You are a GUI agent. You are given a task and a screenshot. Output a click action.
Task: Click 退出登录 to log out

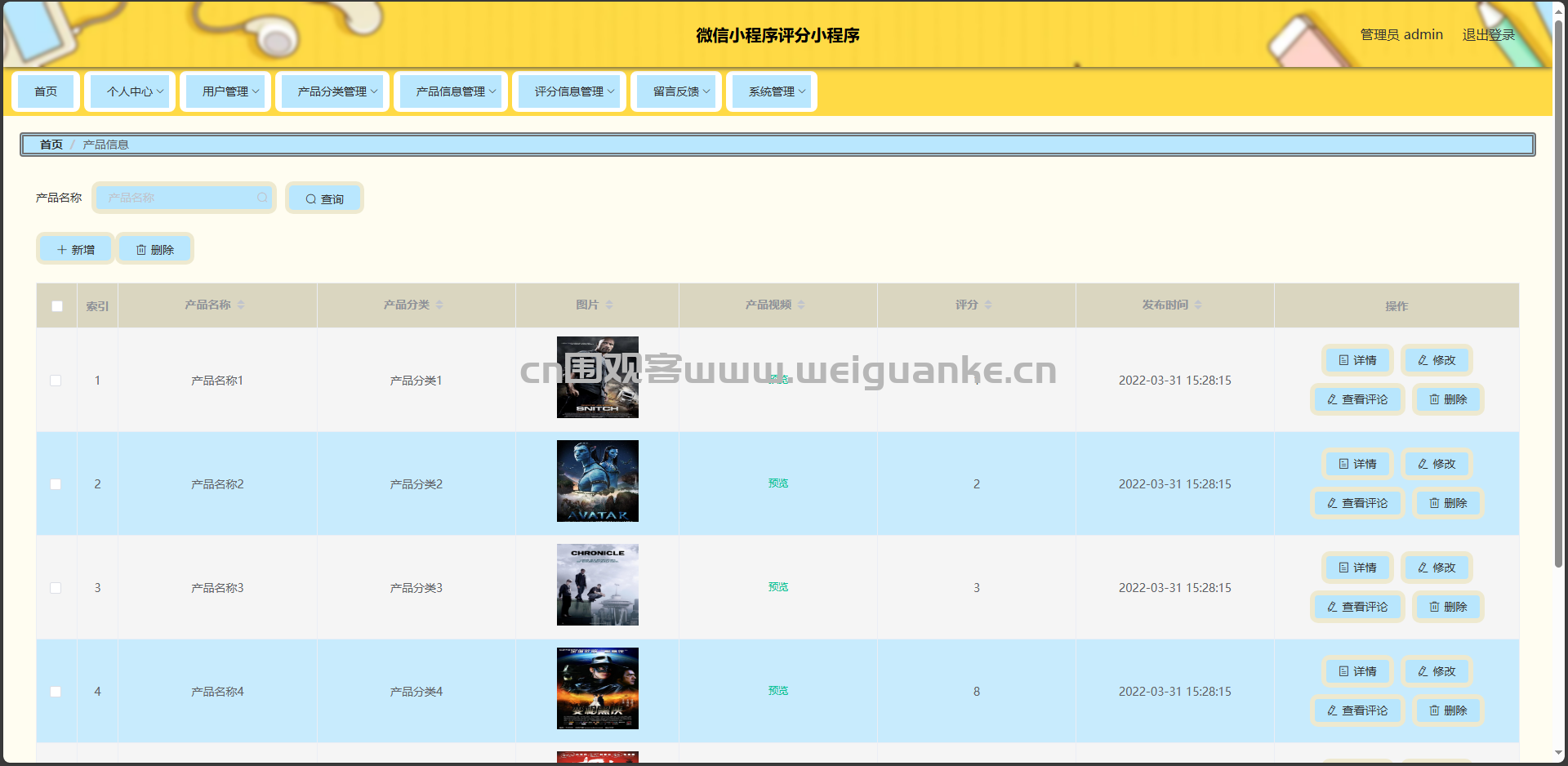point(1488,34)
